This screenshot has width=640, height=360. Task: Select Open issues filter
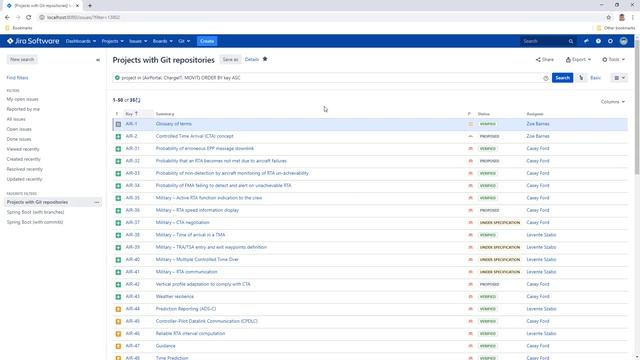19,129
